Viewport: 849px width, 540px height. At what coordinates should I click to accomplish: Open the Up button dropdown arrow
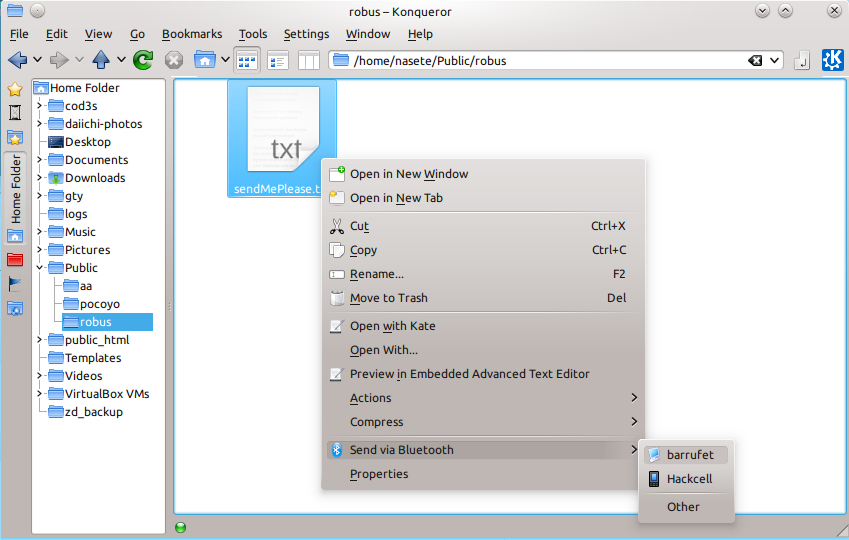121,60
